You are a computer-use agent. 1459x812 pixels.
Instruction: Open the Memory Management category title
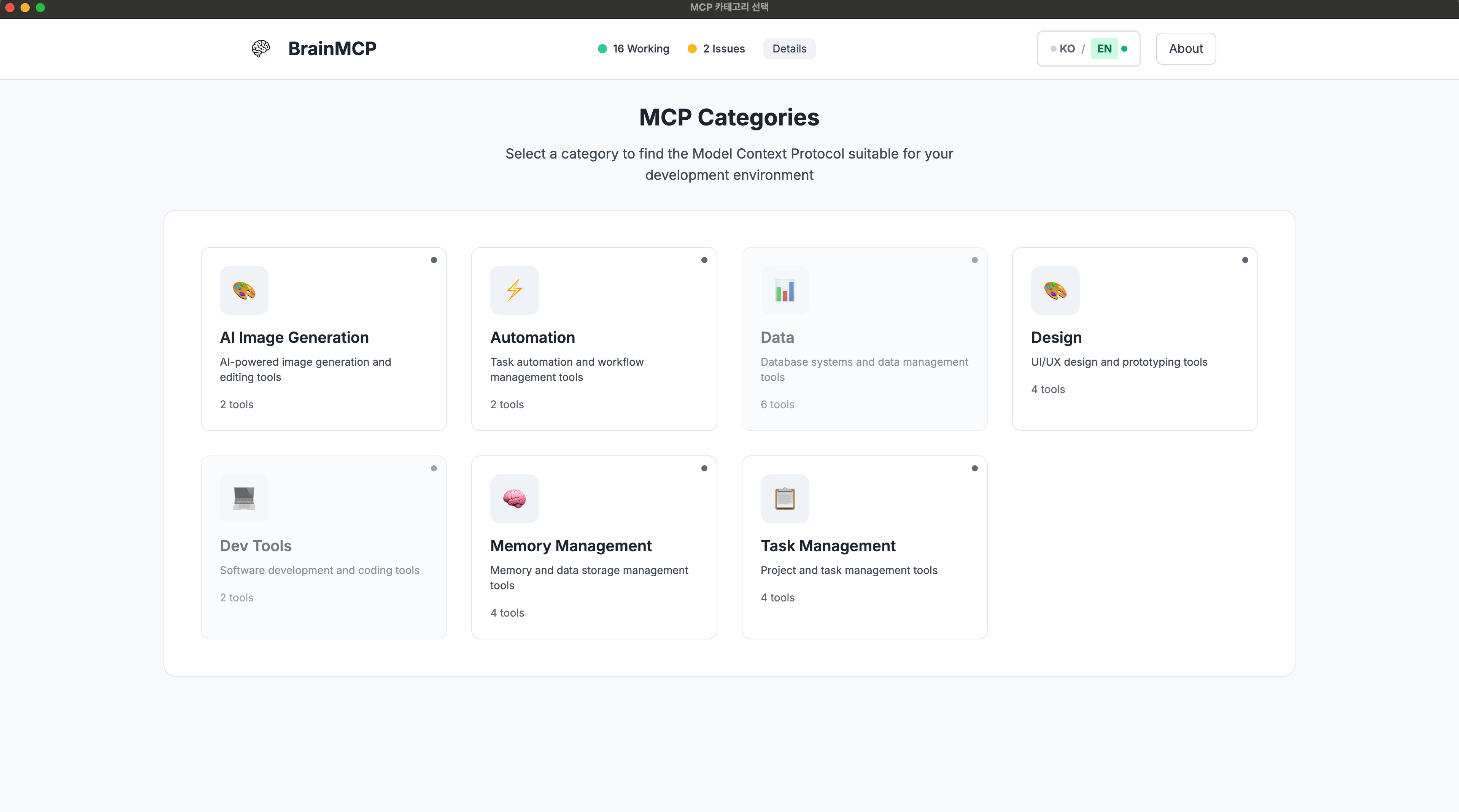571,546
